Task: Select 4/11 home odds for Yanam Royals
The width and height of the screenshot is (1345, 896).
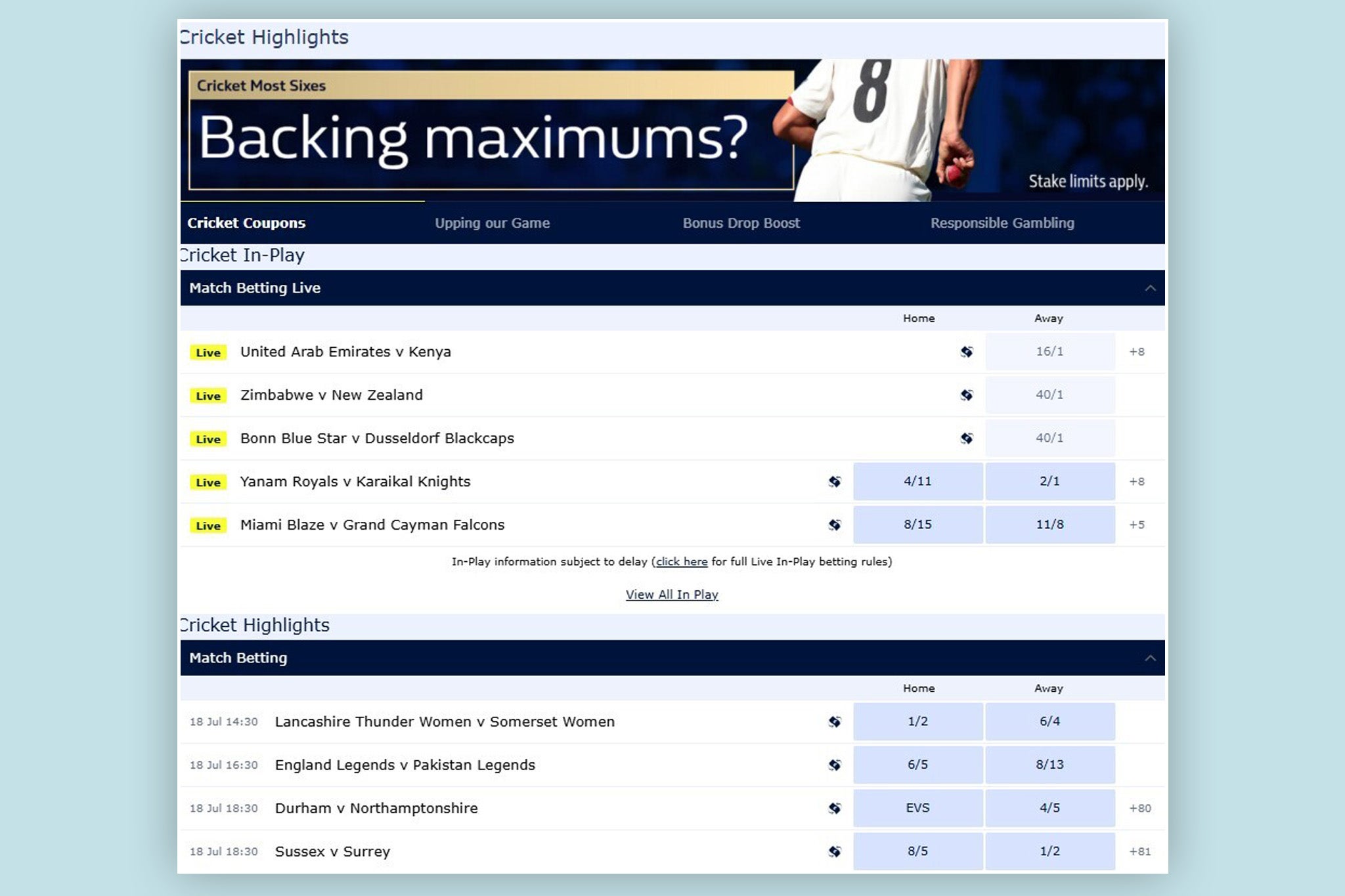Action: click(x=917, y=482)
